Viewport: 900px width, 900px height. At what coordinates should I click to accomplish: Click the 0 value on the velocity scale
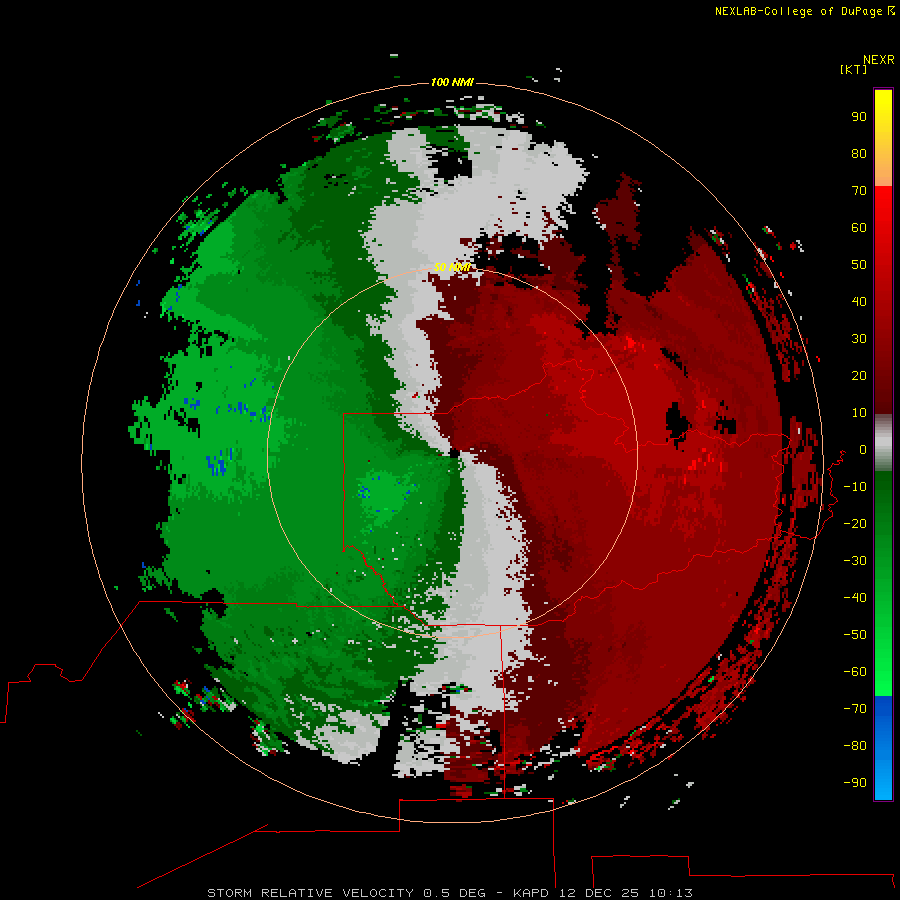[x=863, y=449]
